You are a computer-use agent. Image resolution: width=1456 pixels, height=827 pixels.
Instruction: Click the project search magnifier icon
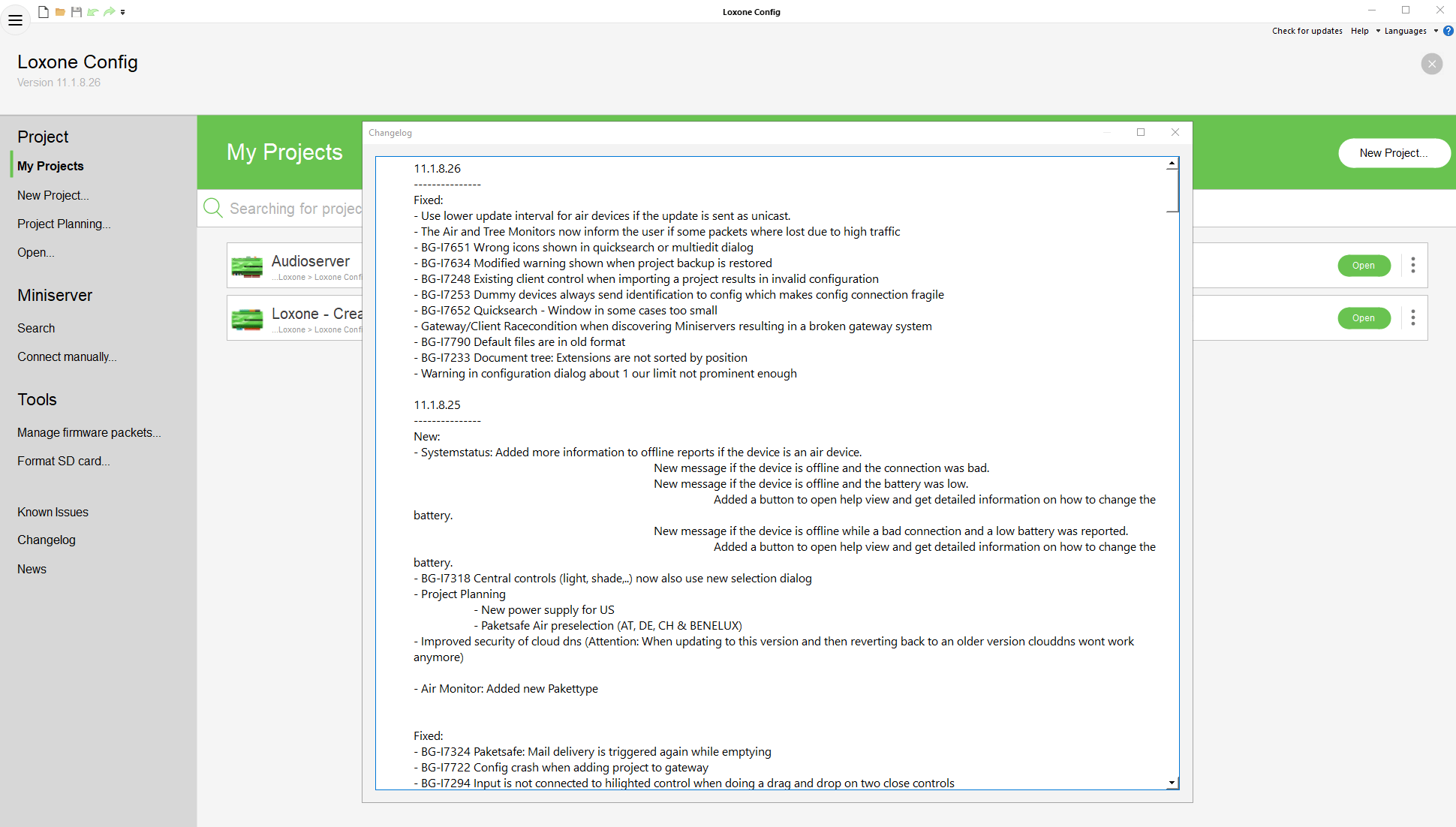tap(213, 208)
